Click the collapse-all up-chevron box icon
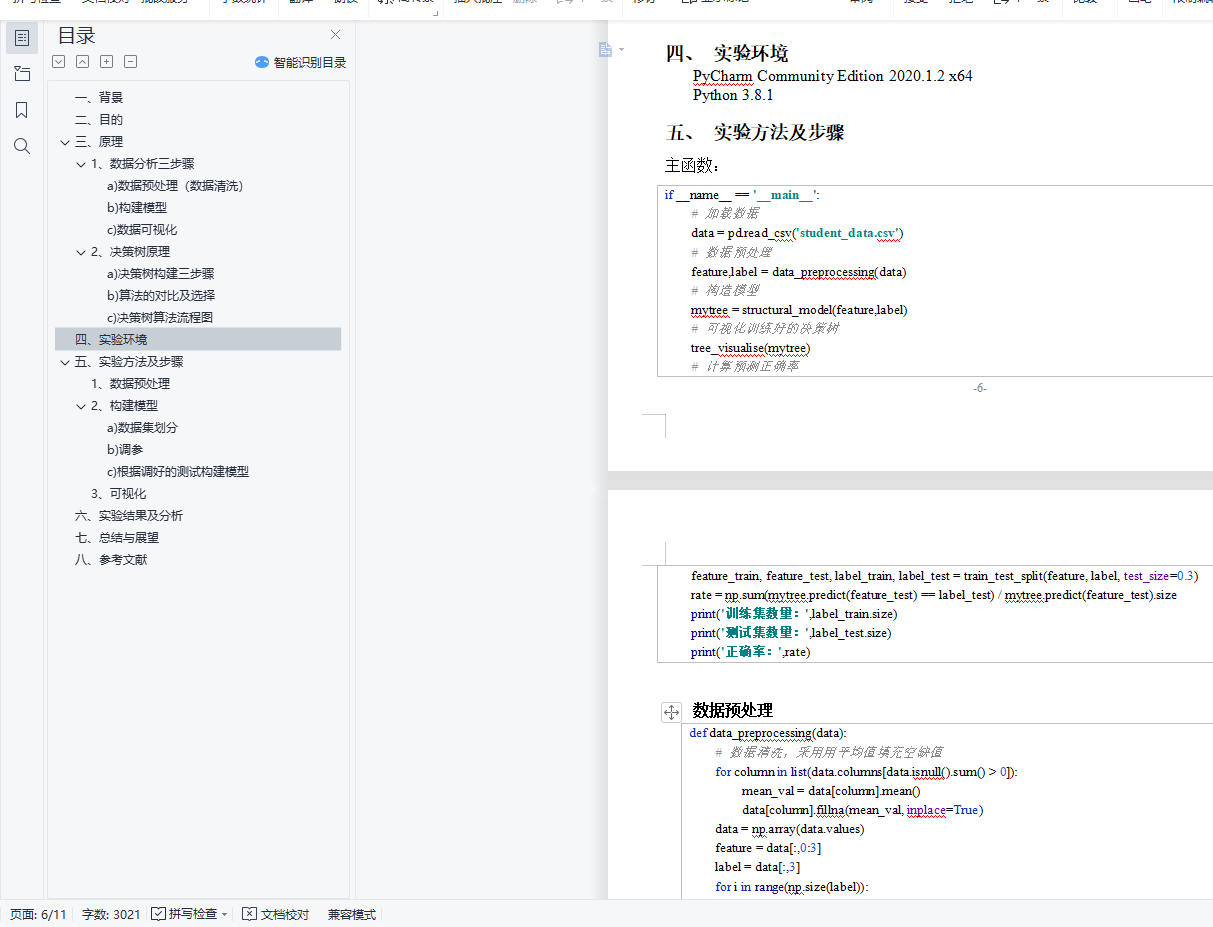The image size is (1213, 927). point(82,62)
